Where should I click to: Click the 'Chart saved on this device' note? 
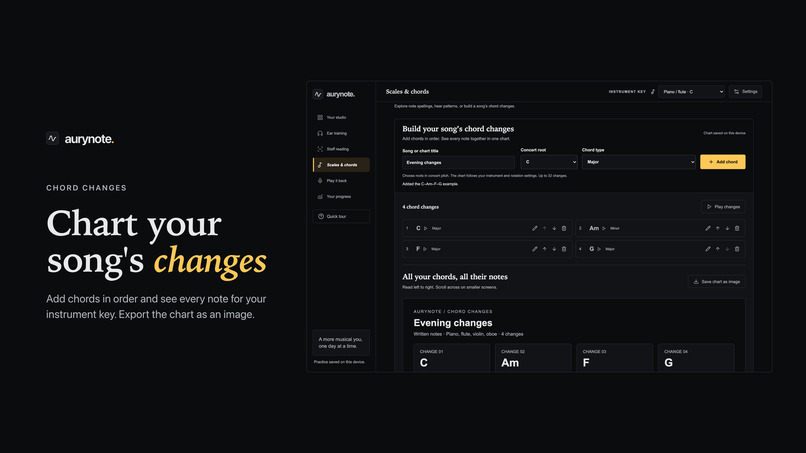pyautogui.click(x=724, y=133)
